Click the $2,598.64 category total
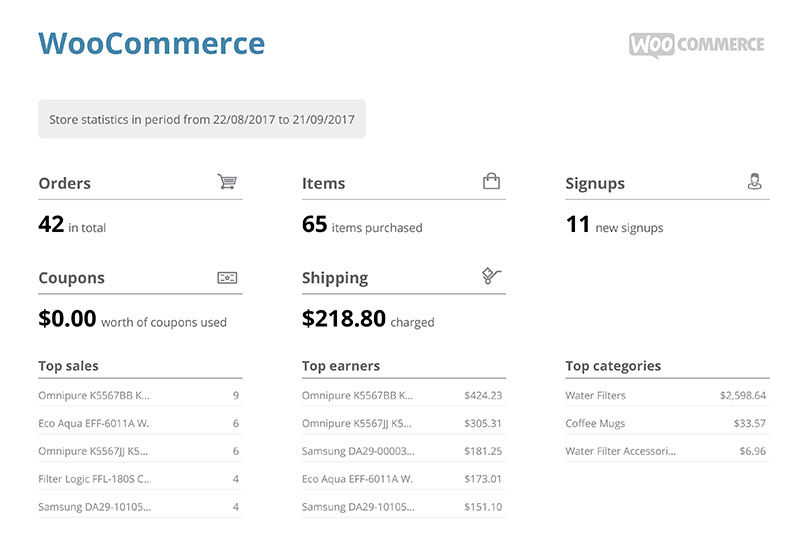The height and width of the screenshot is (538, 800). (743, 395)
